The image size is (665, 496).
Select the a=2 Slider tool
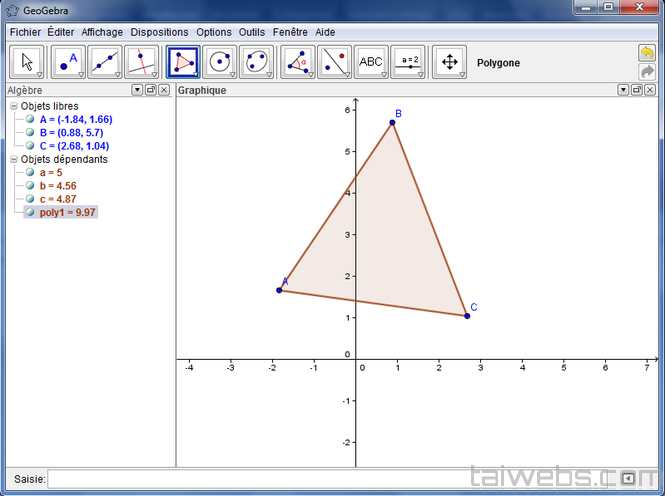pos(408,62)
